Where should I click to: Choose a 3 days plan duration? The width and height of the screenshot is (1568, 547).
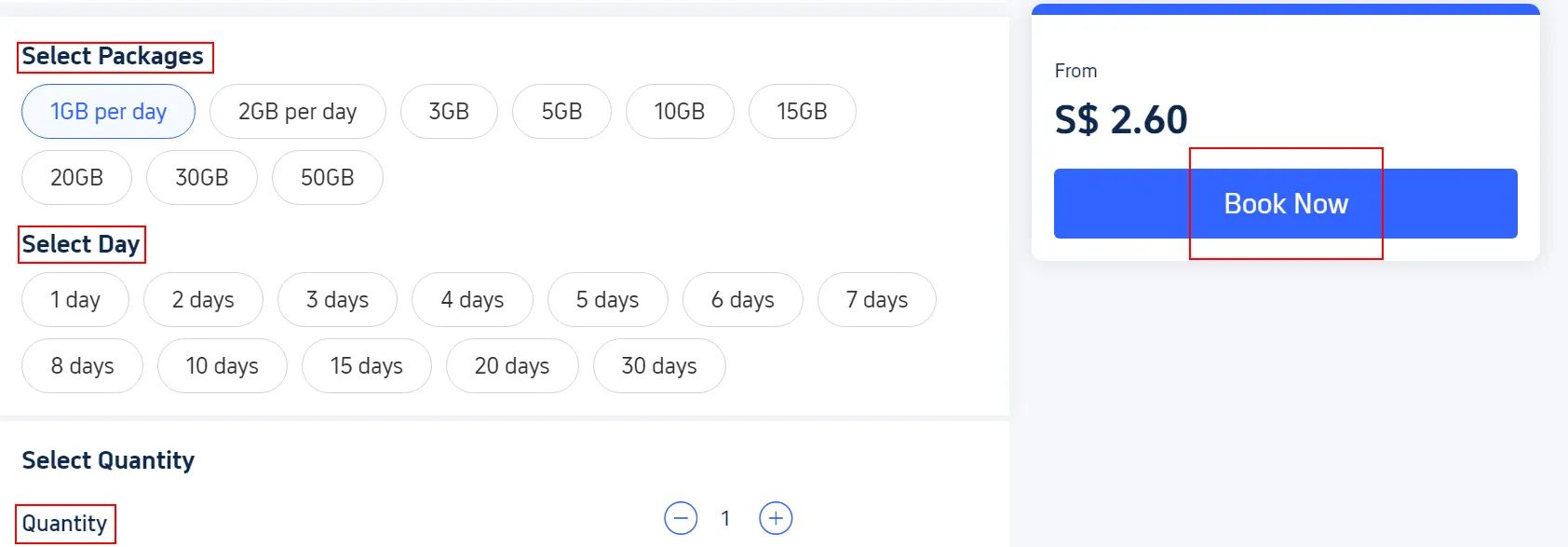[x=337, y=299]
